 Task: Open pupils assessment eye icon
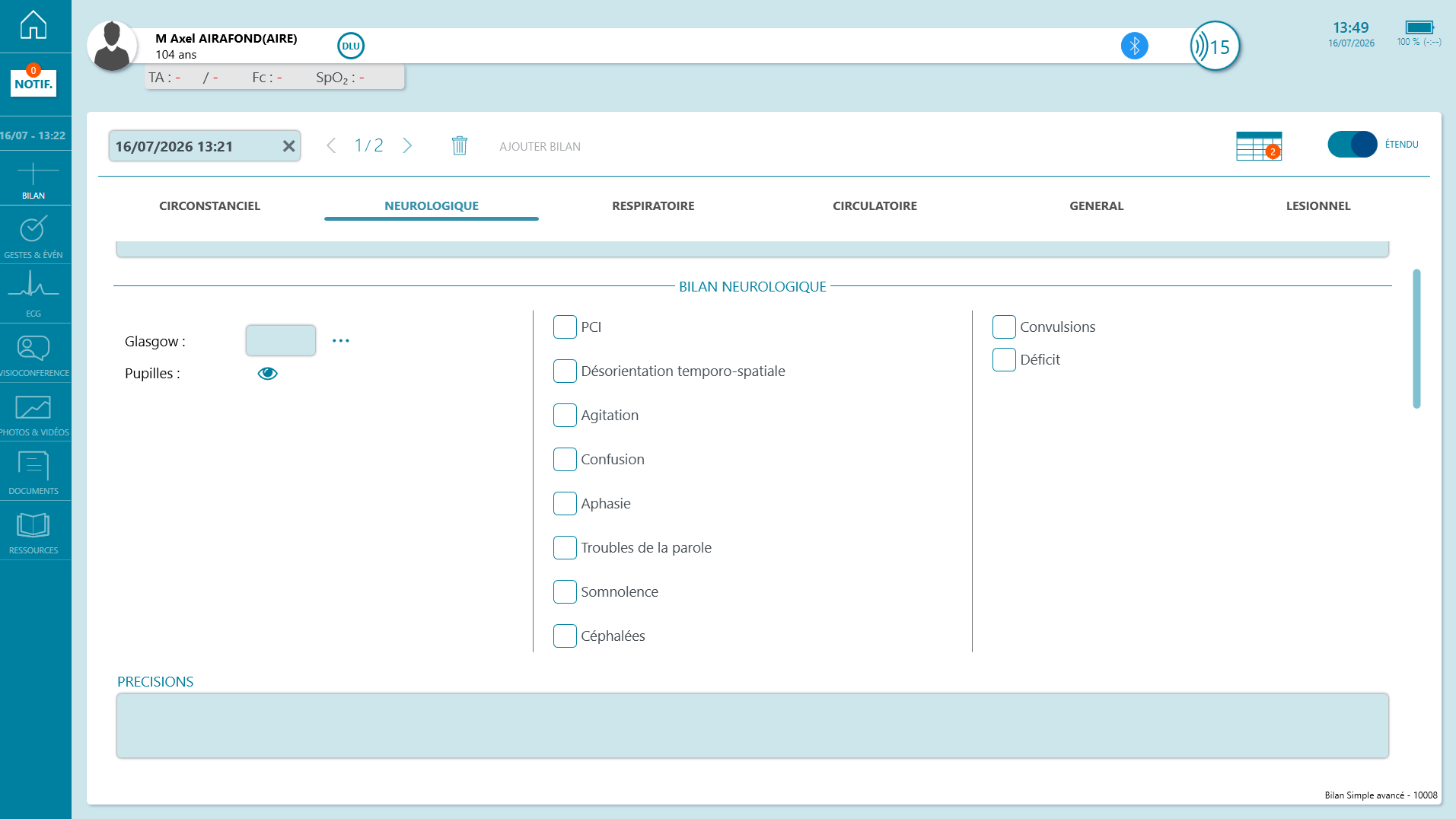tap(267, 373)
